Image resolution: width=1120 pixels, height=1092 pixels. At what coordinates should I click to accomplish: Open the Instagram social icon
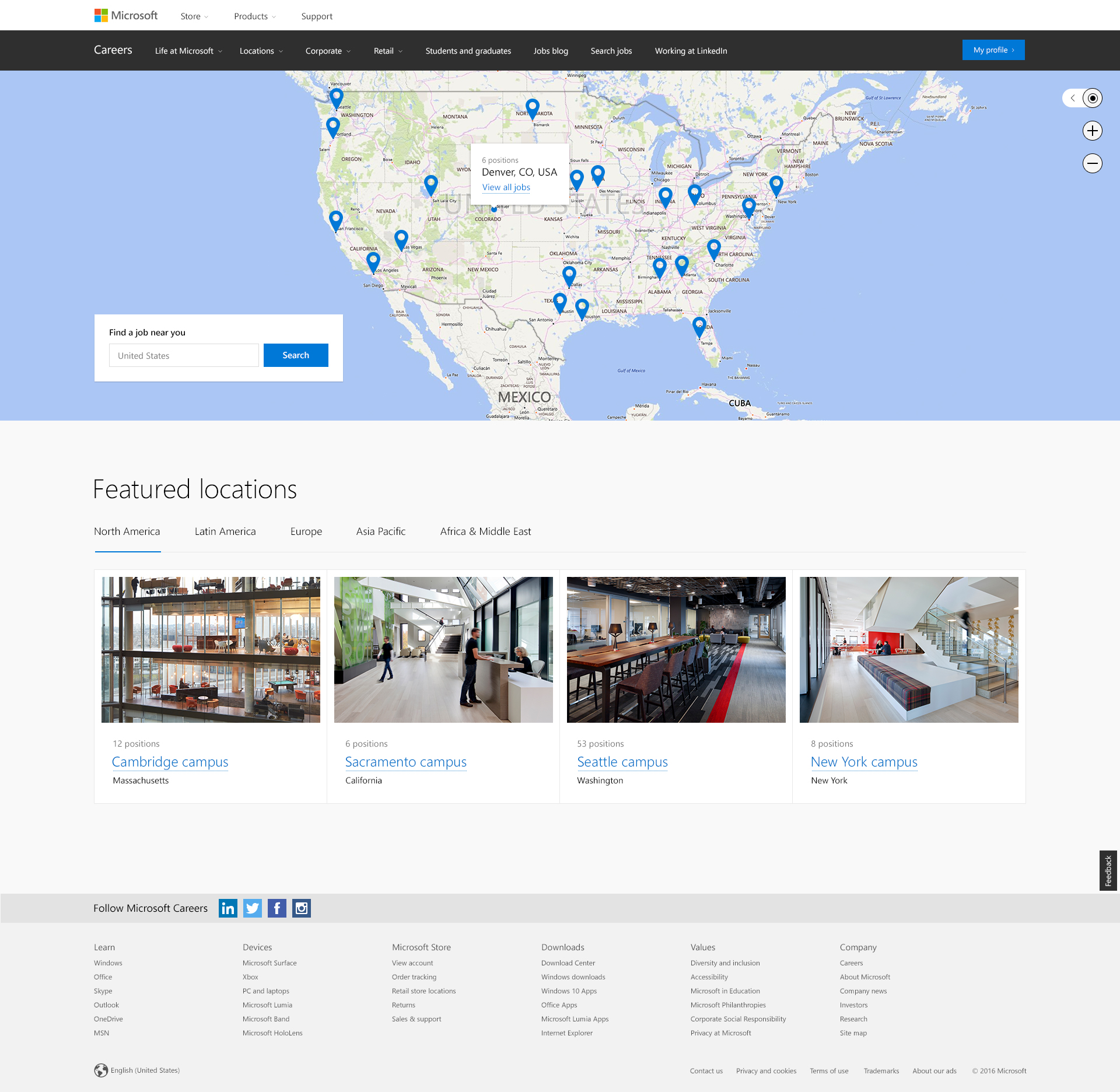pyautogui.click(x=302, y=908)
